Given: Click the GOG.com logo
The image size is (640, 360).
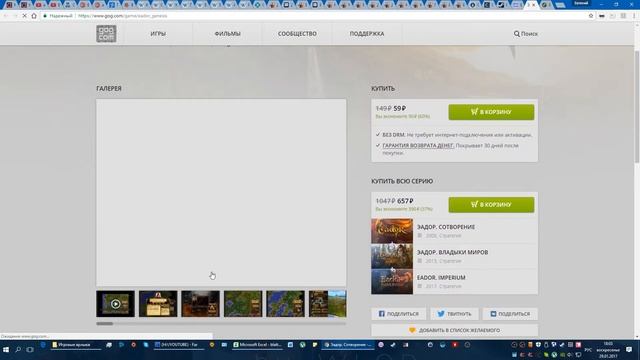Looking at the screenshot, I should (x=106, y=33).
